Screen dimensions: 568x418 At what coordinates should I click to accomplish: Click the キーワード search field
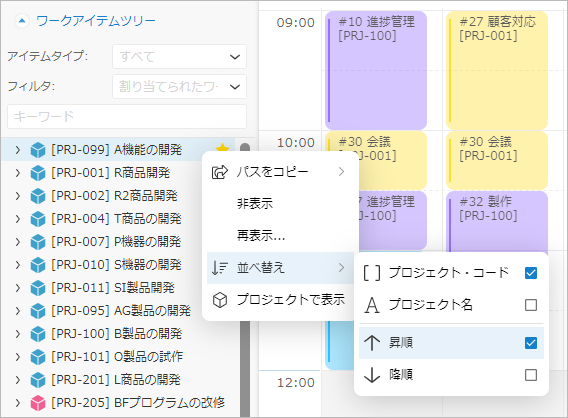pyautogui.click(x=127, y=117)
